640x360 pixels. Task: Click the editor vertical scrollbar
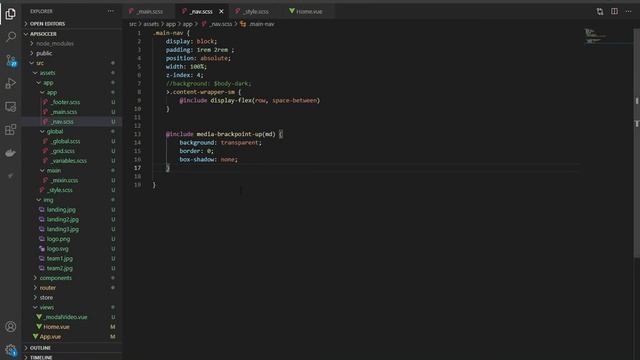pyautogui.click(x=636, y=143)
